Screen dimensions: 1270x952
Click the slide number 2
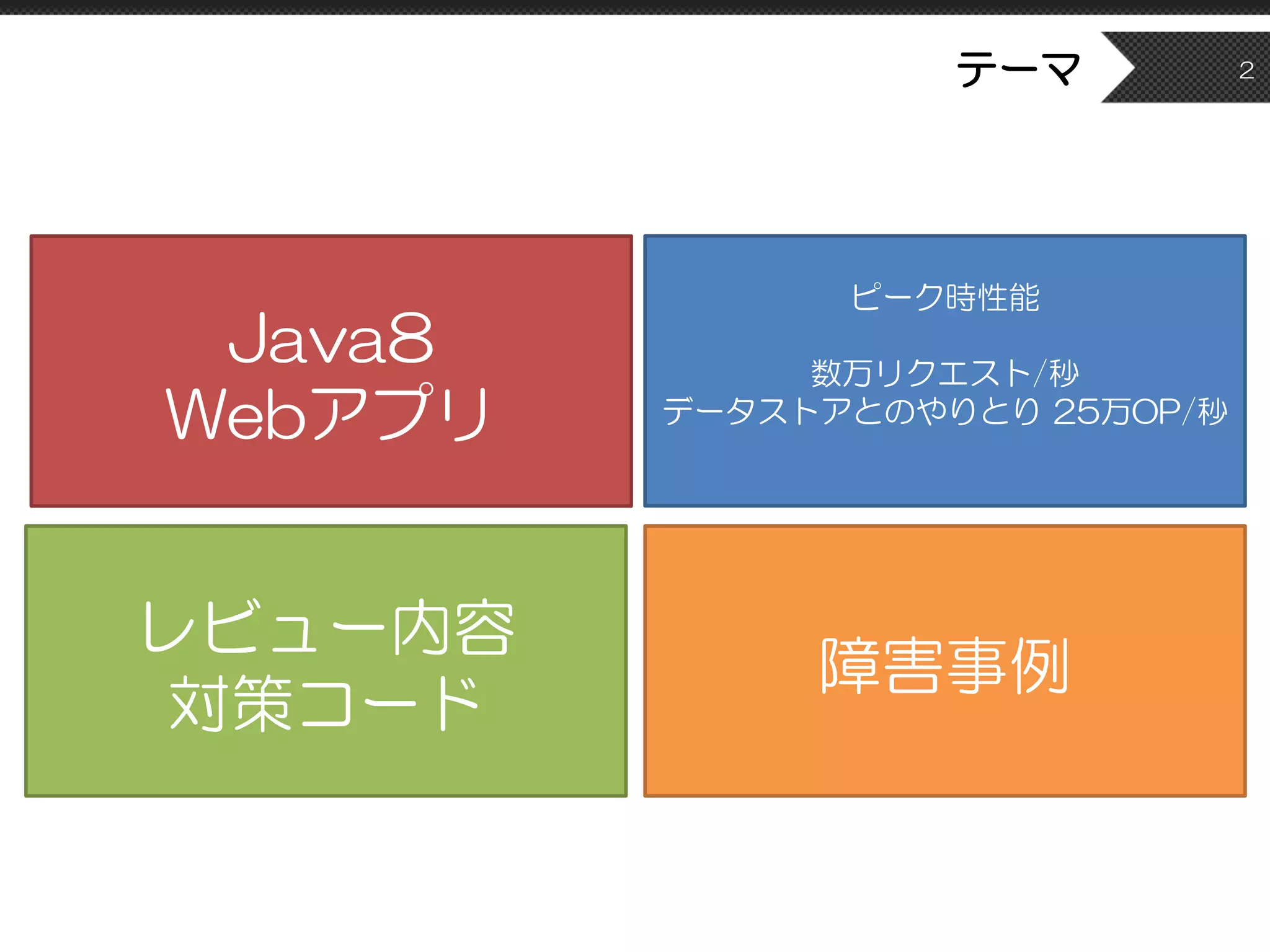[1246, 70]
